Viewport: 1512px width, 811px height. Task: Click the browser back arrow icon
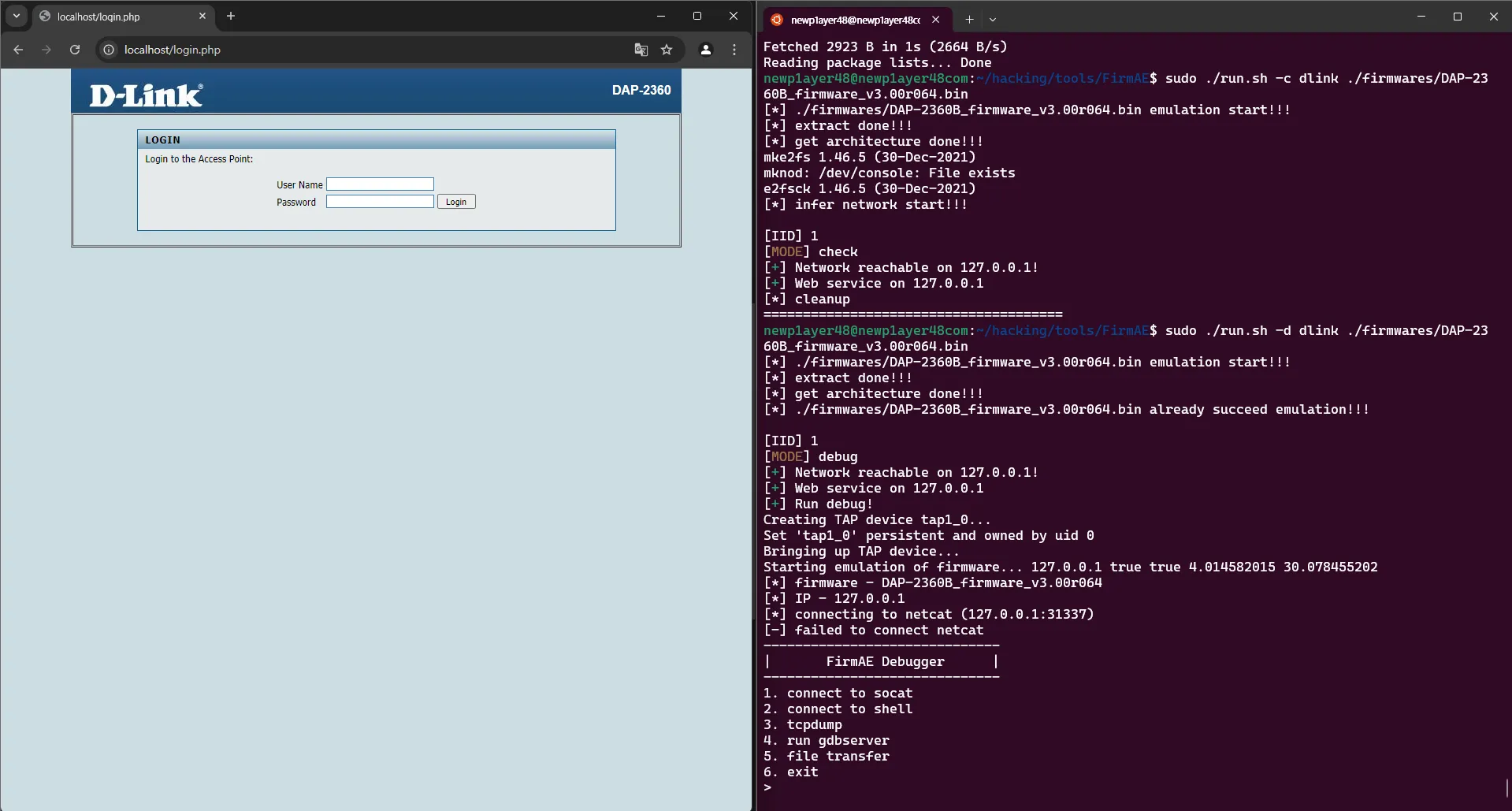(18, 50)
